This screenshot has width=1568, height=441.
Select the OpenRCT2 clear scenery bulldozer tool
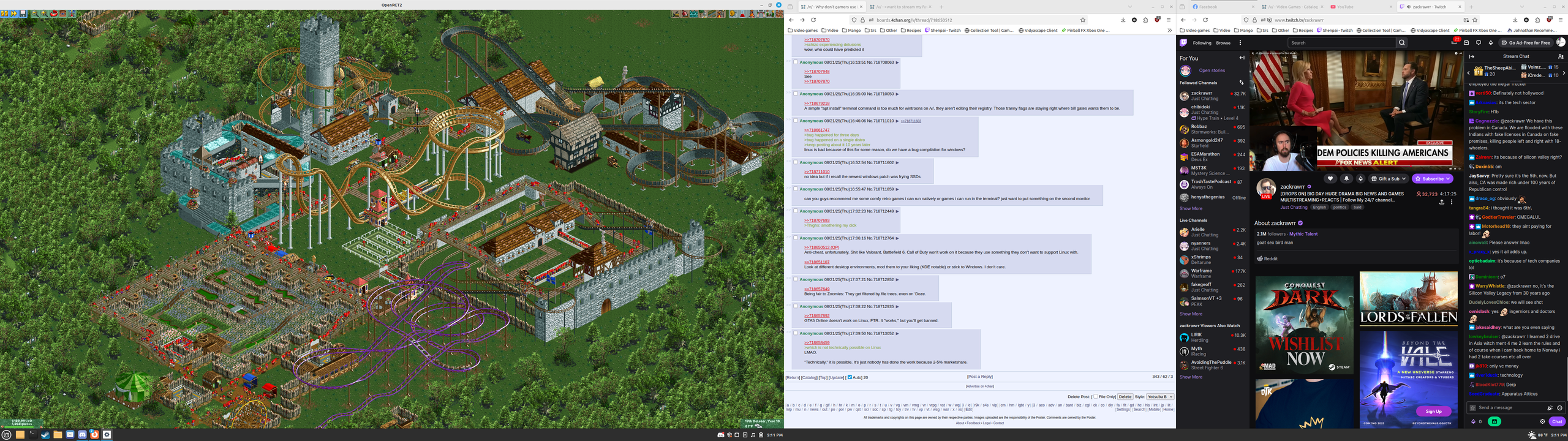pyautogui.click(x=675, y=13)
